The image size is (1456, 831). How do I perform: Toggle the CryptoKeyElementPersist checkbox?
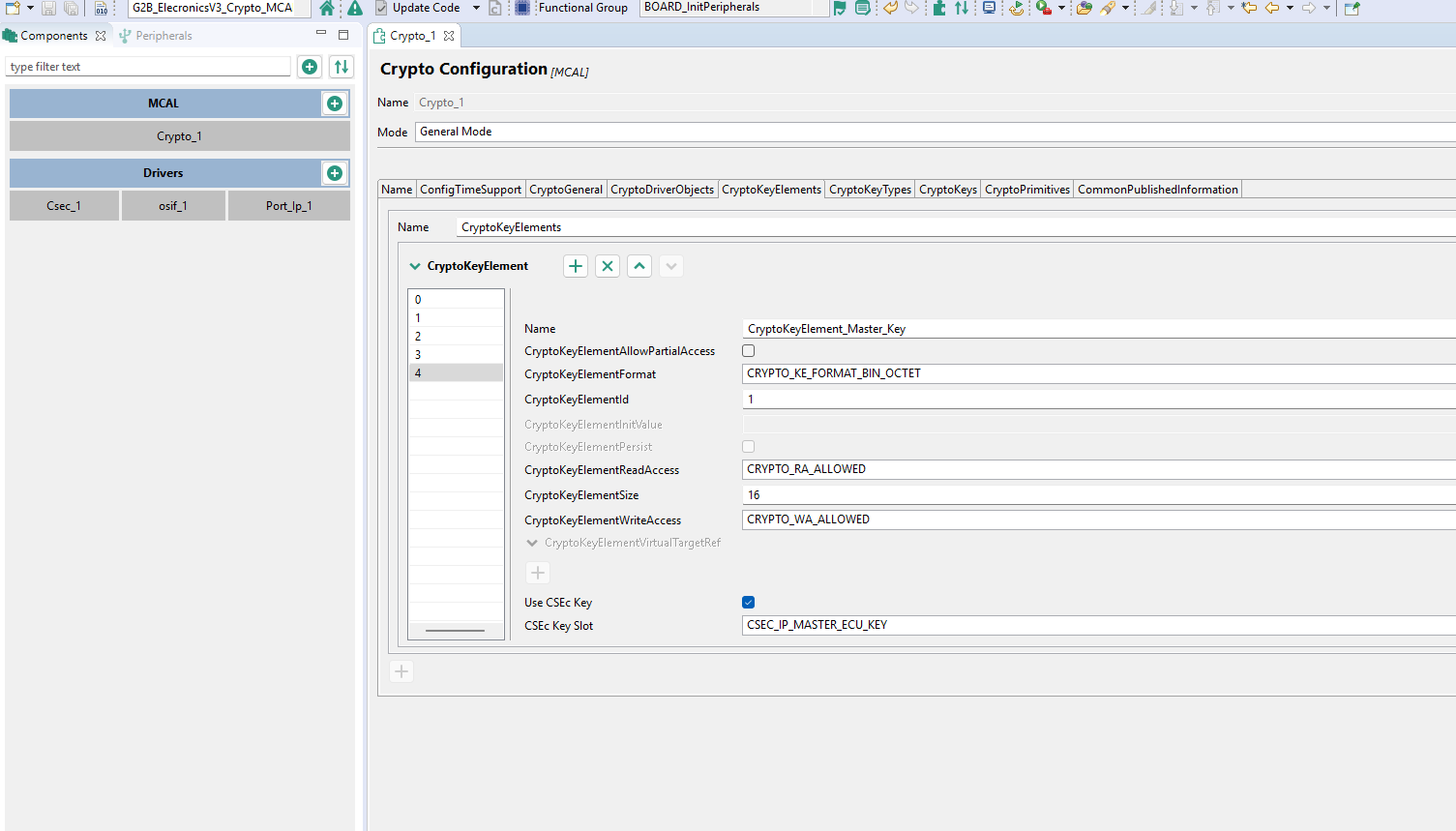point(748,446)
